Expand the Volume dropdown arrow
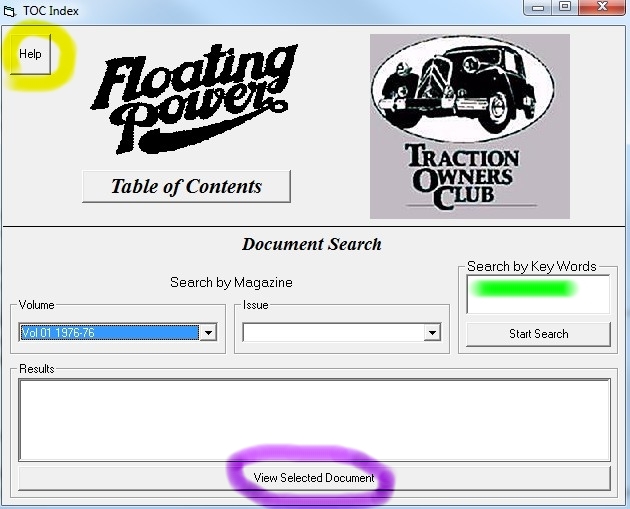Screen dimensions: 630x509 209,333
